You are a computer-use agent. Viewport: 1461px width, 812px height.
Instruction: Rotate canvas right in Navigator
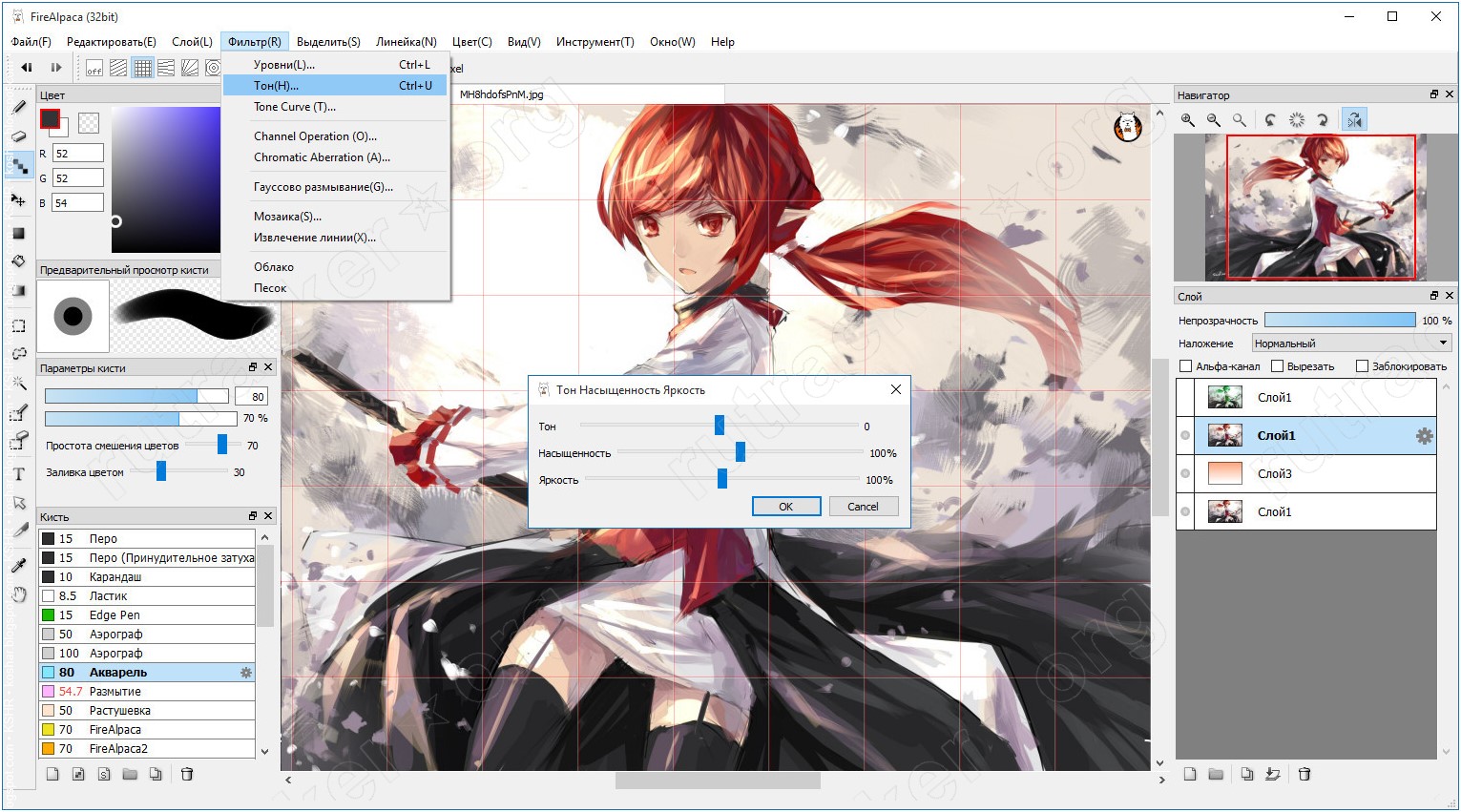[x=1322, y=120]
